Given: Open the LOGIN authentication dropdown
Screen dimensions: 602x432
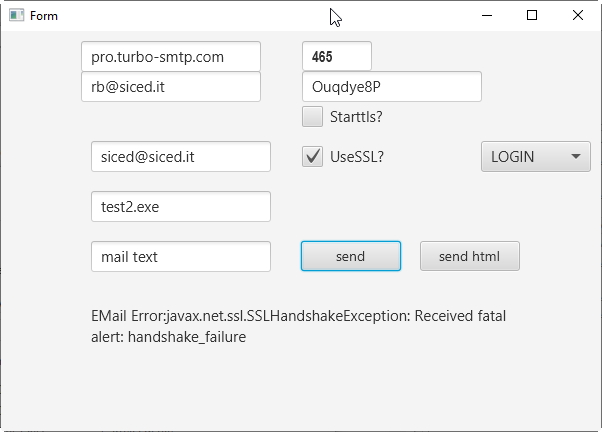Looking at the screenshot, I should coord(535,157).
